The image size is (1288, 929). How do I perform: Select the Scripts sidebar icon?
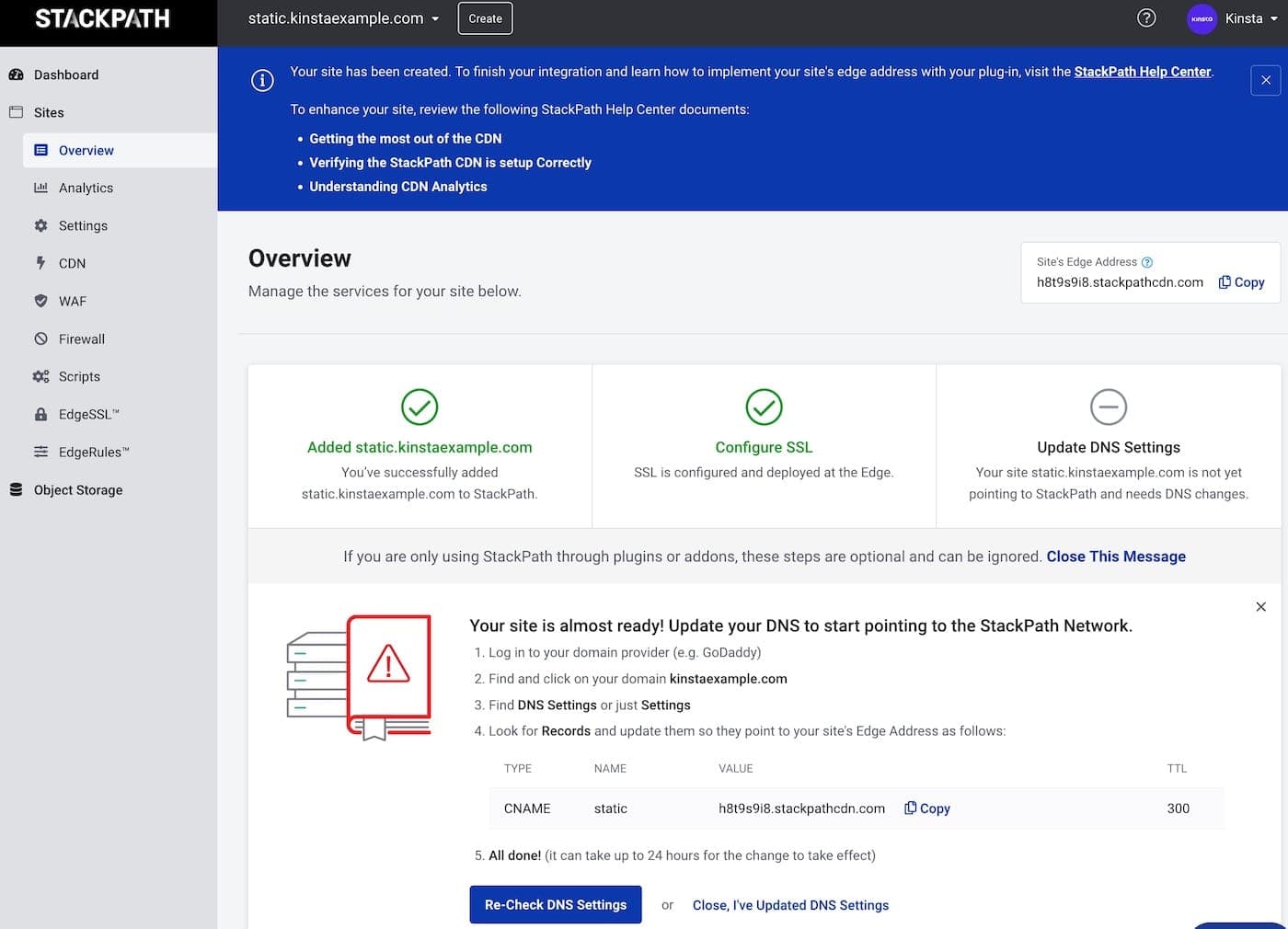(40, 376)
